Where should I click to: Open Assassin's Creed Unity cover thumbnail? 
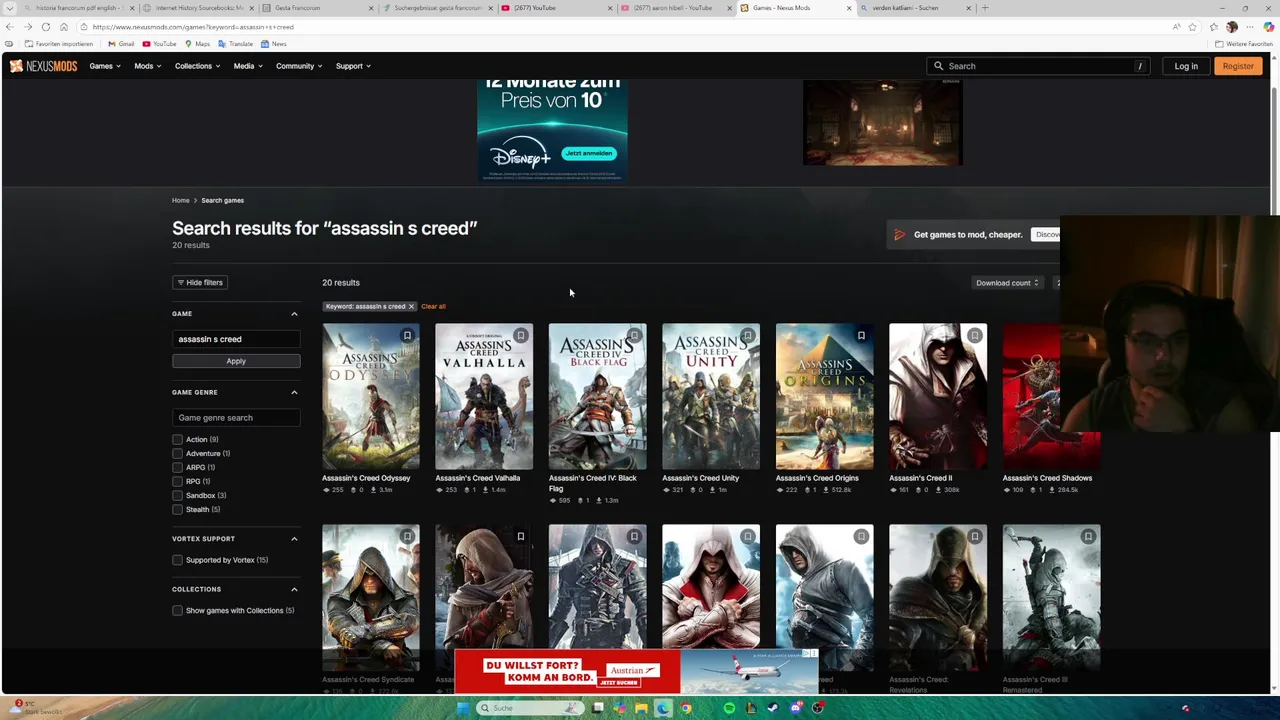tap(711, 397)
